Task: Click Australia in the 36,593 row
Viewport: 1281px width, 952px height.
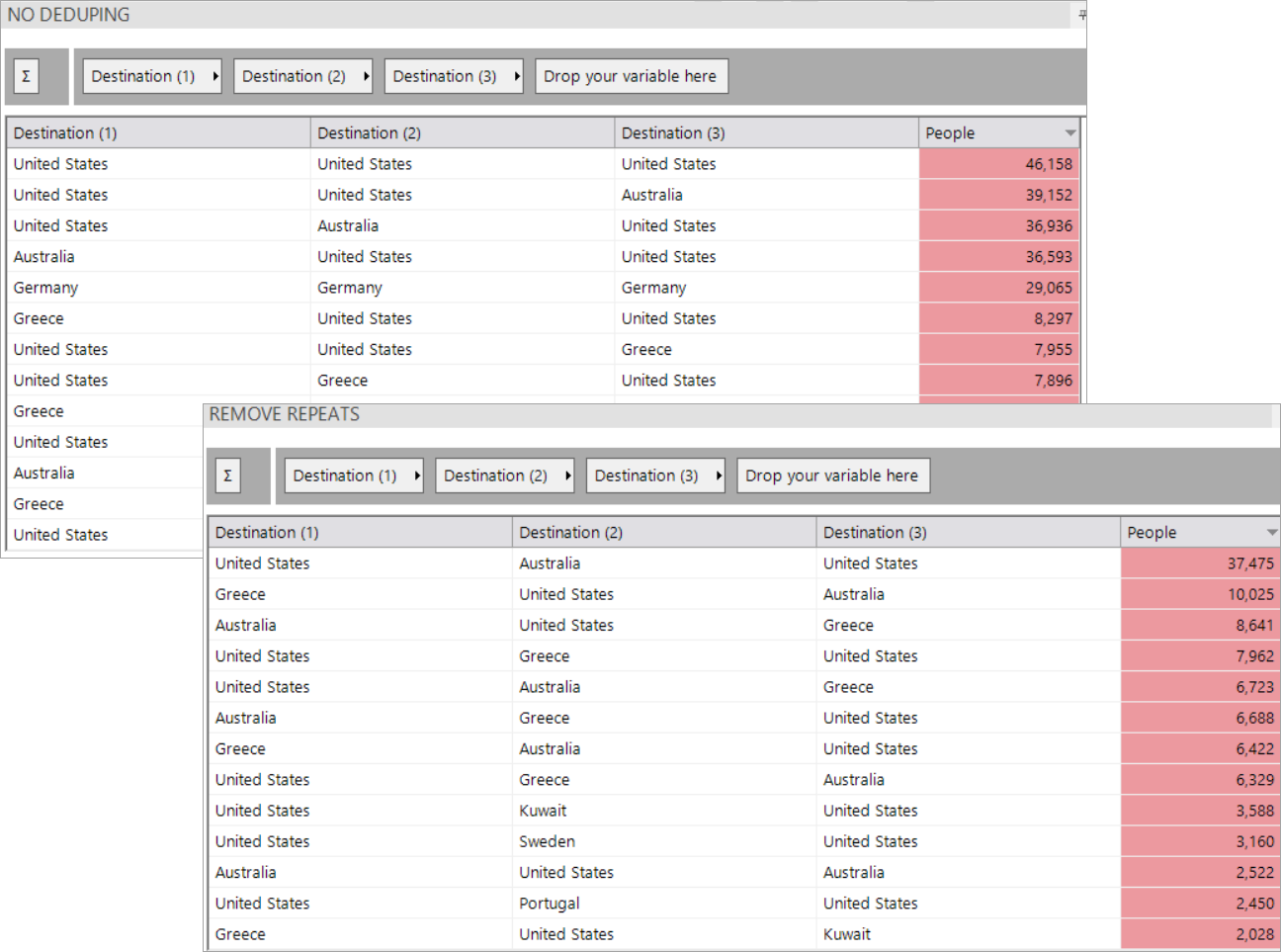Action: pos(43,257)
